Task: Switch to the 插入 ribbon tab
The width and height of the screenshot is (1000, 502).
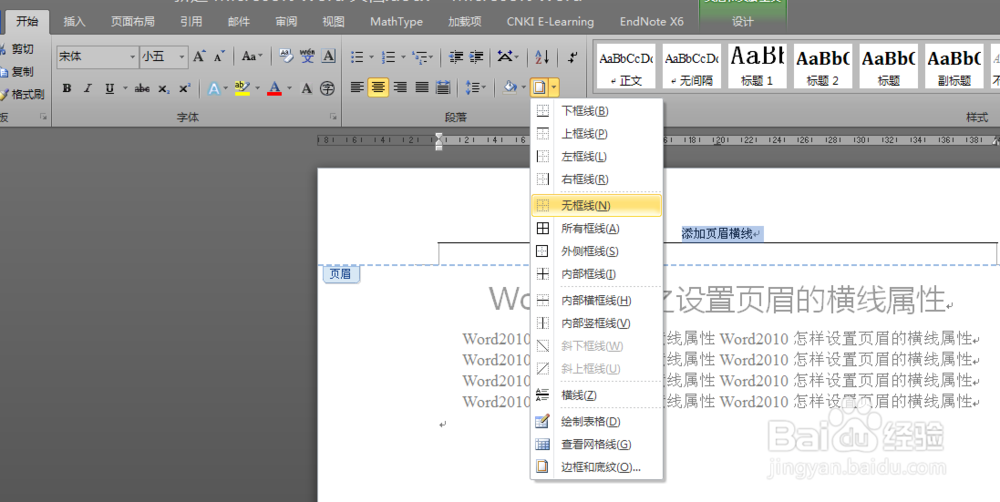Action: [x=74, y=22]
